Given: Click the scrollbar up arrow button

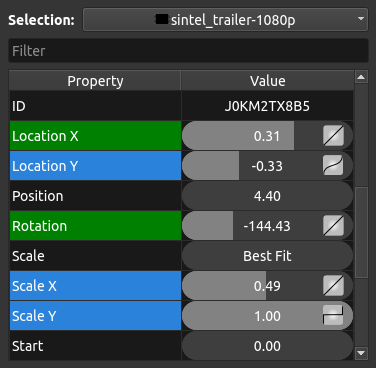Looking at the screenshot, I should 361,77.
